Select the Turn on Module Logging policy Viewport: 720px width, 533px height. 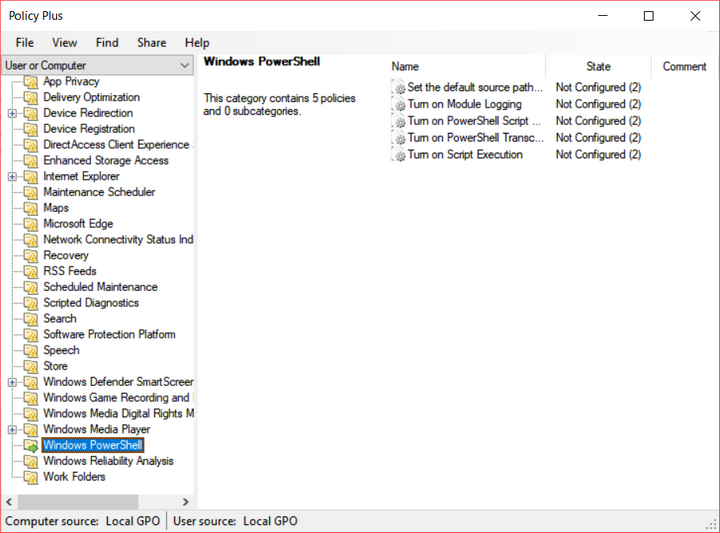[x=464, y=104]
